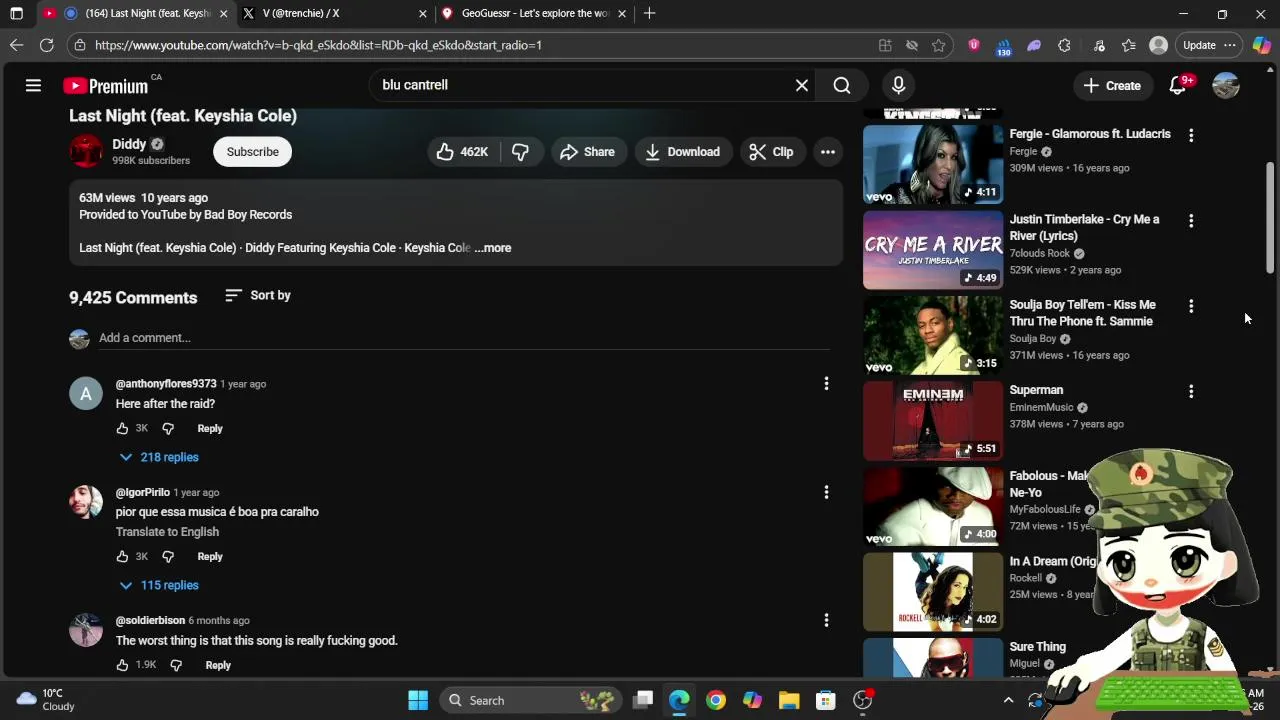Open Google Chrome from taskbar
This screenshot has width=1280, height=720.
click(x=715, y=700)
